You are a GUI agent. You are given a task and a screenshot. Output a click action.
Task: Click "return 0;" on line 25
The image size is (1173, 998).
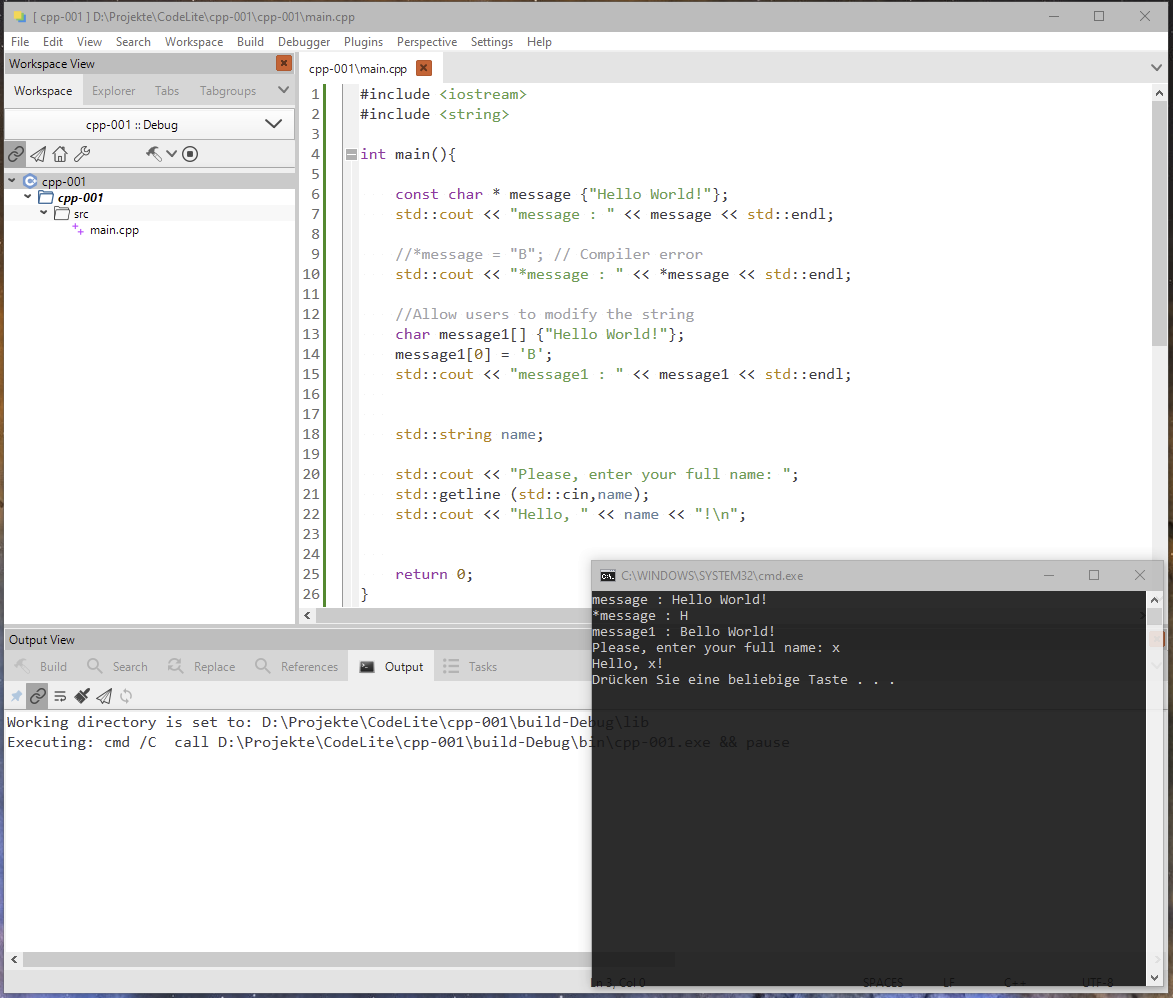point(434,575)
